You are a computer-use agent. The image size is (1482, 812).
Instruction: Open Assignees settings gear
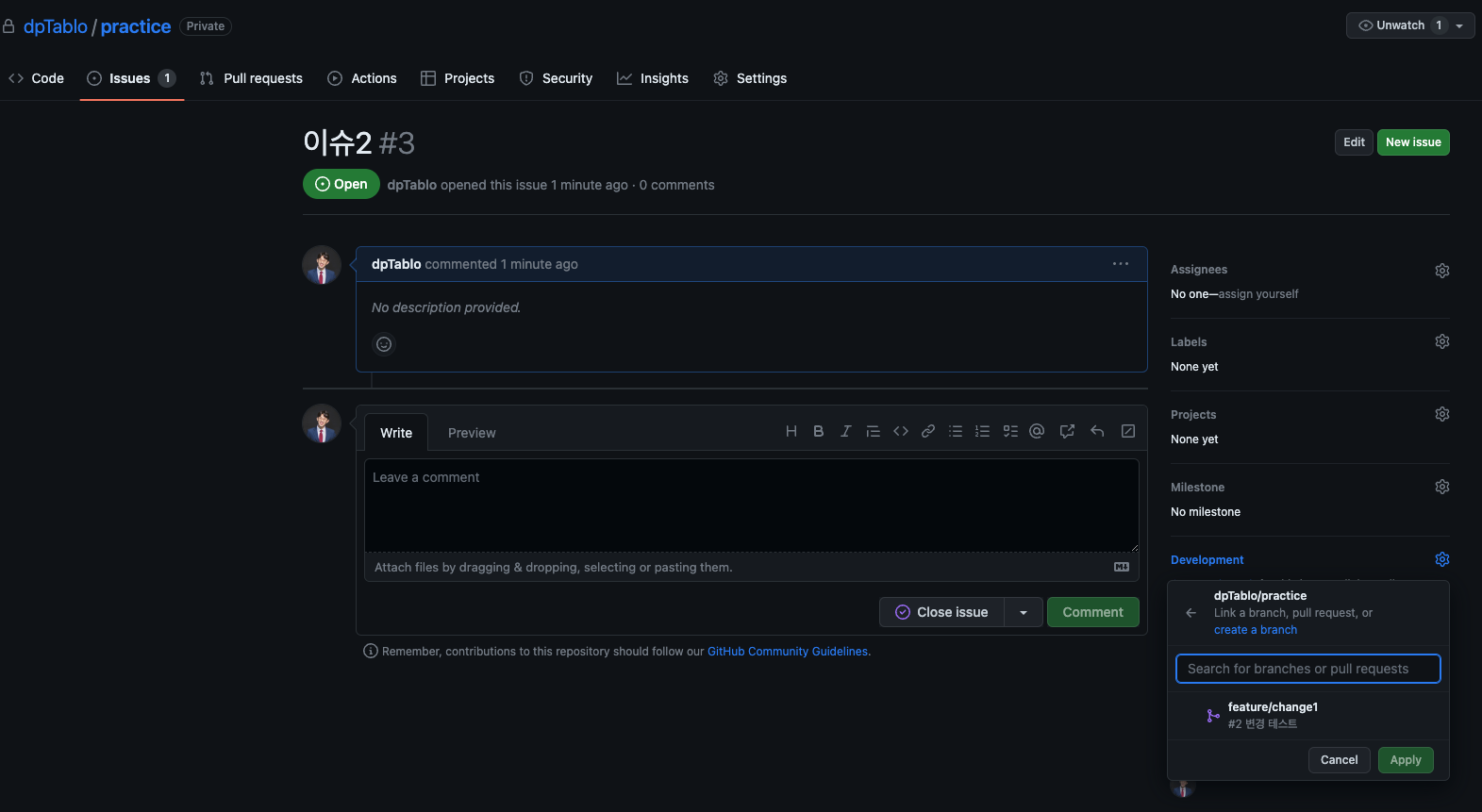(x=1442, y=271)
